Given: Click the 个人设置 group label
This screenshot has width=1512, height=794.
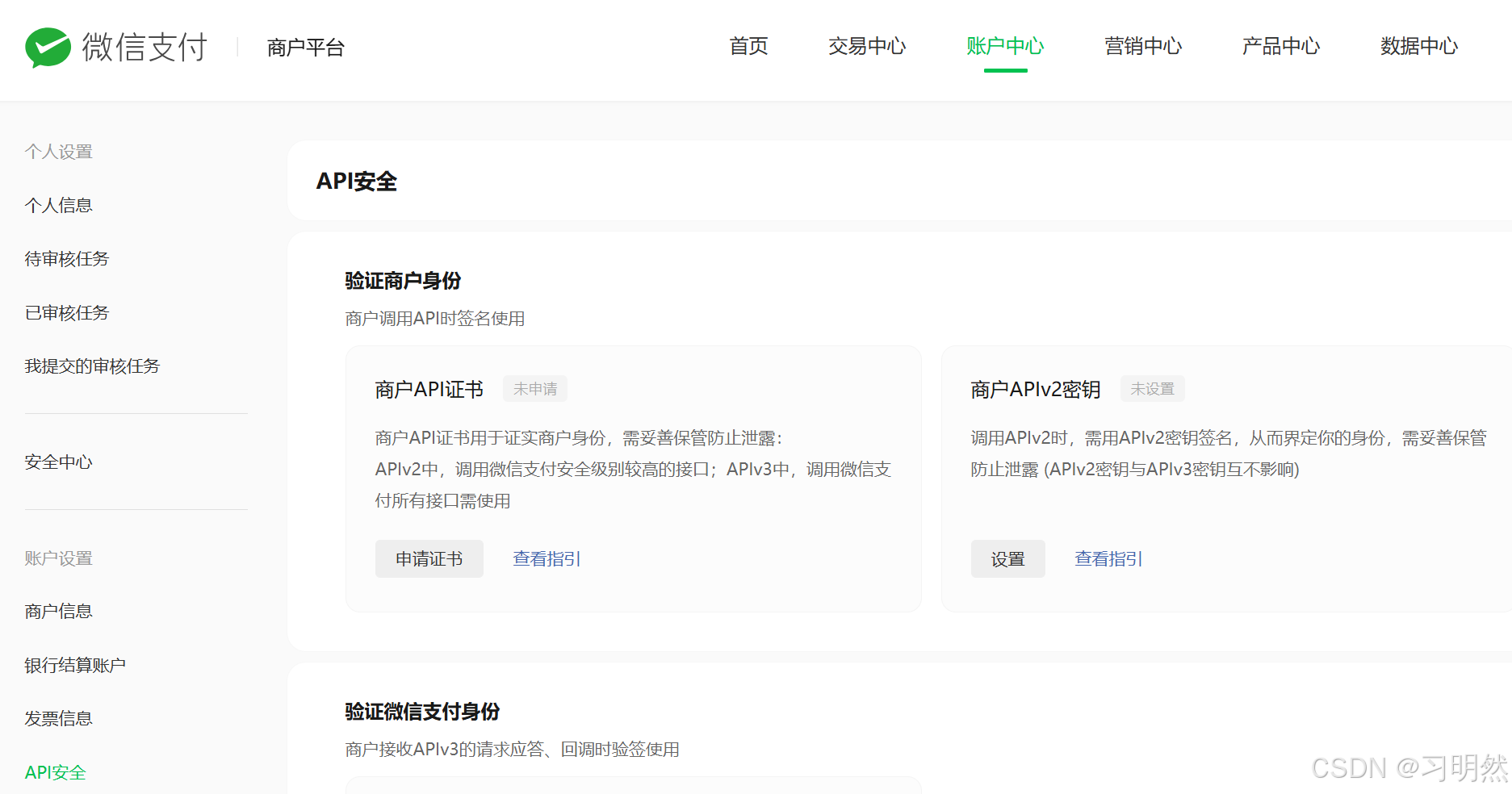Looking at the screenshot, I should [58, 152].
